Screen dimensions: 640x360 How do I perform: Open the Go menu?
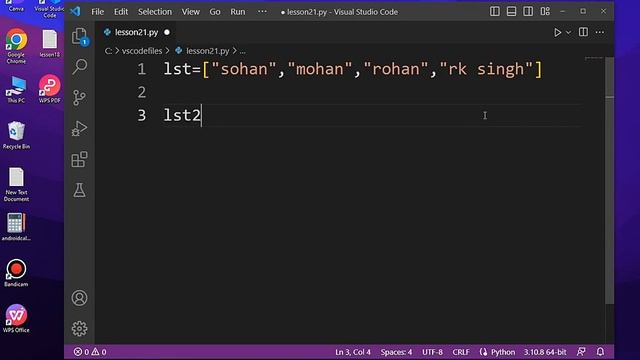coord(215,12)
